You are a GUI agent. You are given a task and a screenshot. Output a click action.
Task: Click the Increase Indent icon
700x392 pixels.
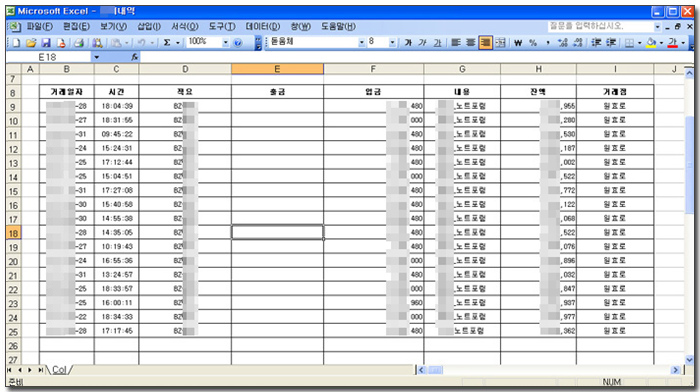coord(611,43)
